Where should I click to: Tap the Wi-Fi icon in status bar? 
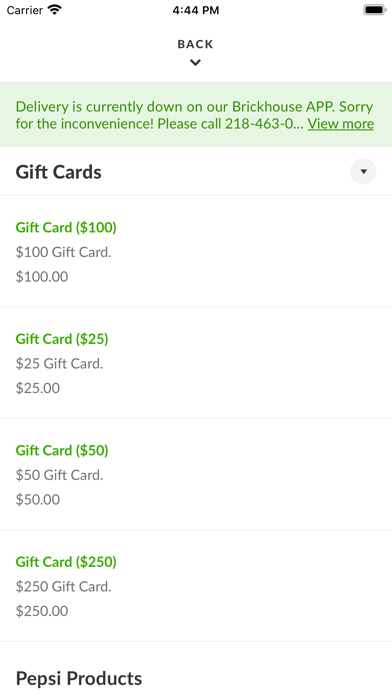point(55,10)
